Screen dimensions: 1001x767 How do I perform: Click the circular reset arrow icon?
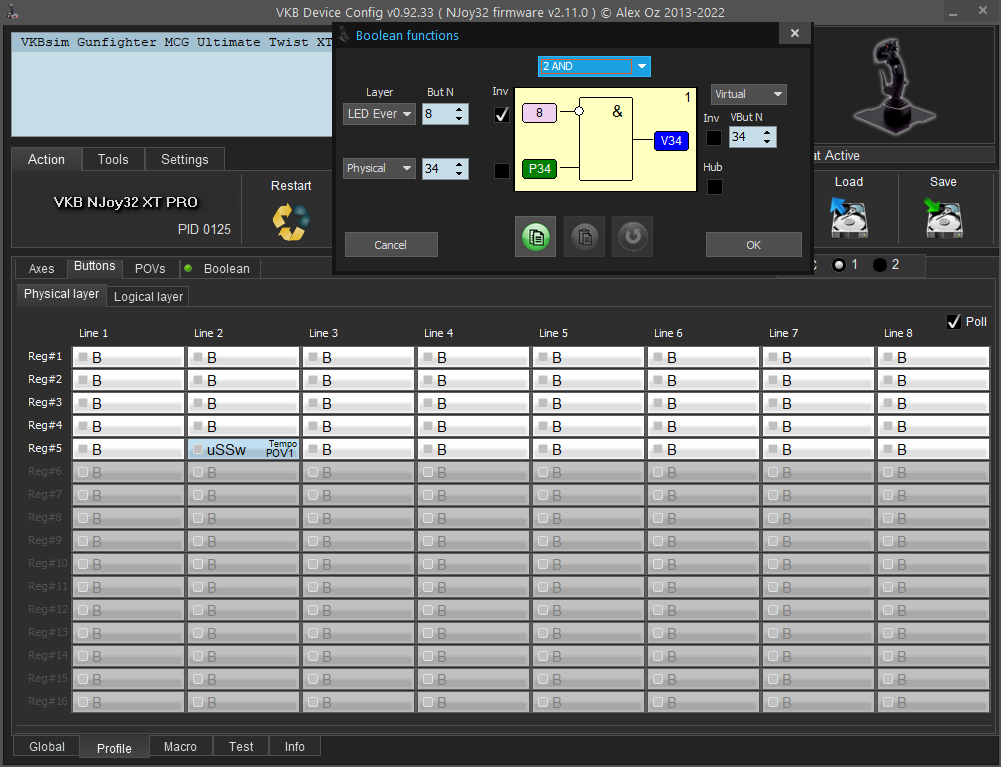pos(632,237)
